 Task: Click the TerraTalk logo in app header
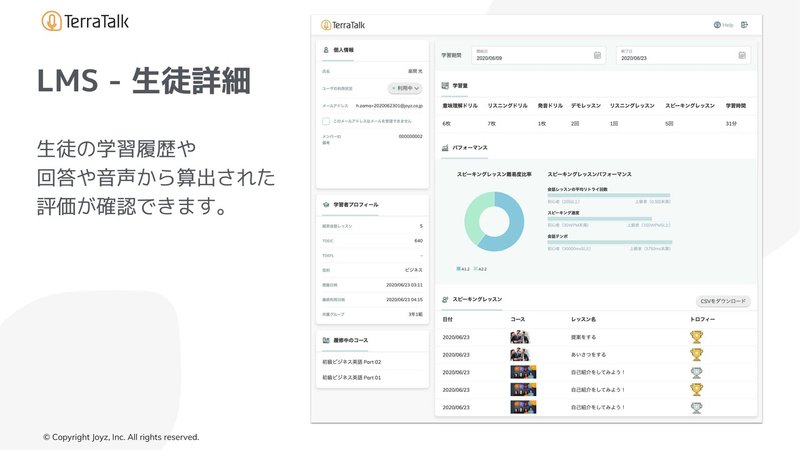point(343,25)
